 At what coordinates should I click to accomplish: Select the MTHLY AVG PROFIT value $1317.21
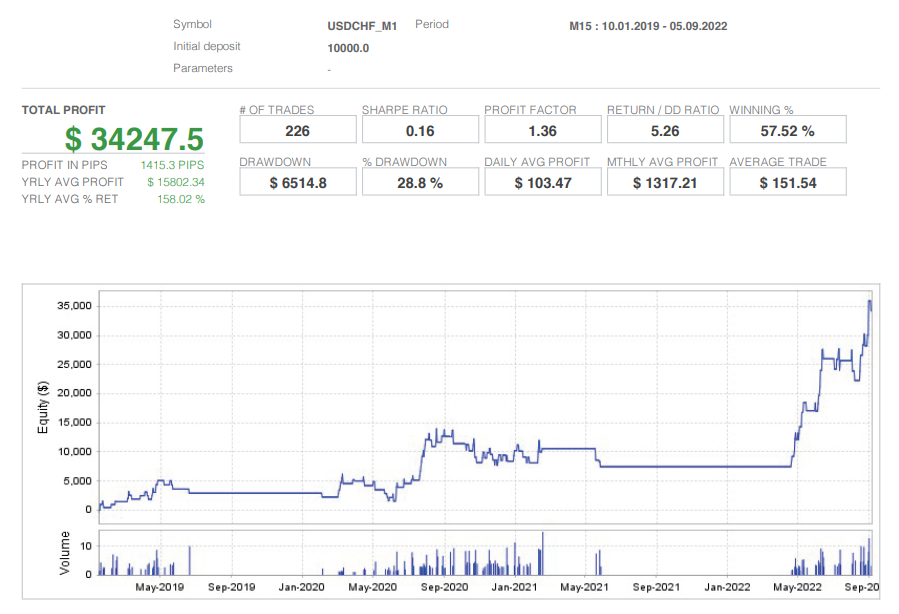tap(665, 181)
